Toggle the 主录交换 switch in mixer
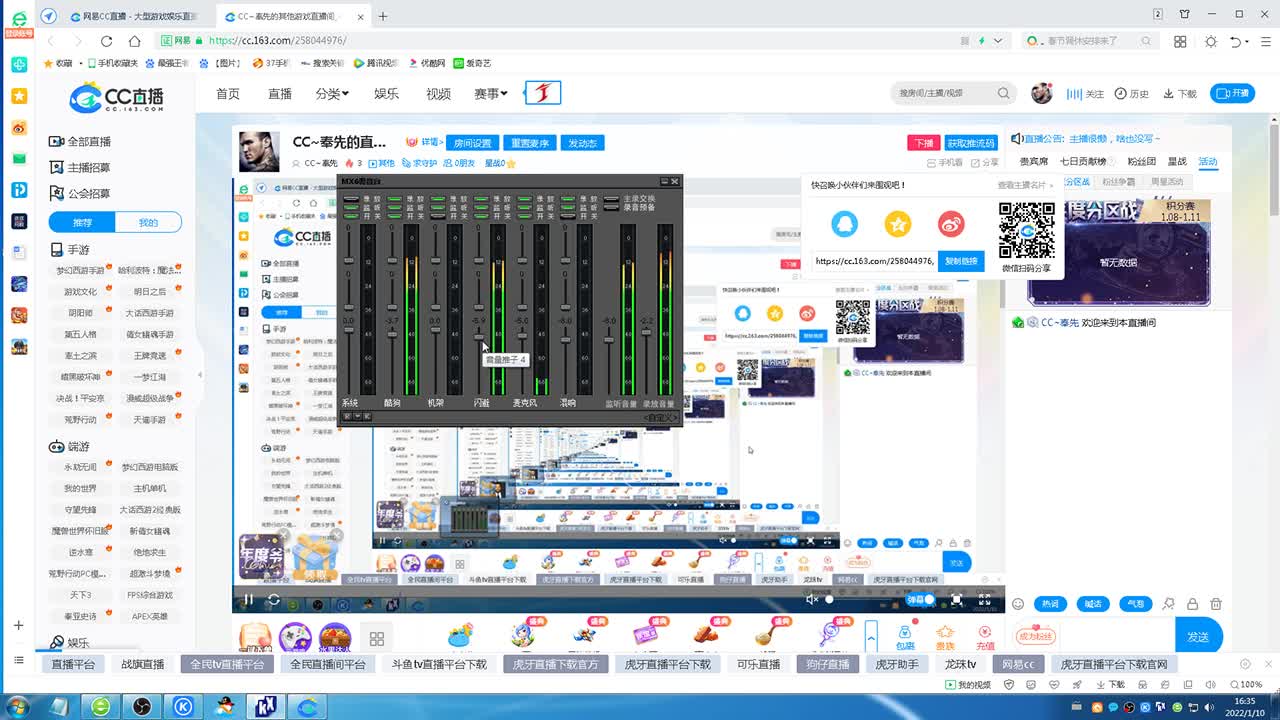 pos(611,198)
